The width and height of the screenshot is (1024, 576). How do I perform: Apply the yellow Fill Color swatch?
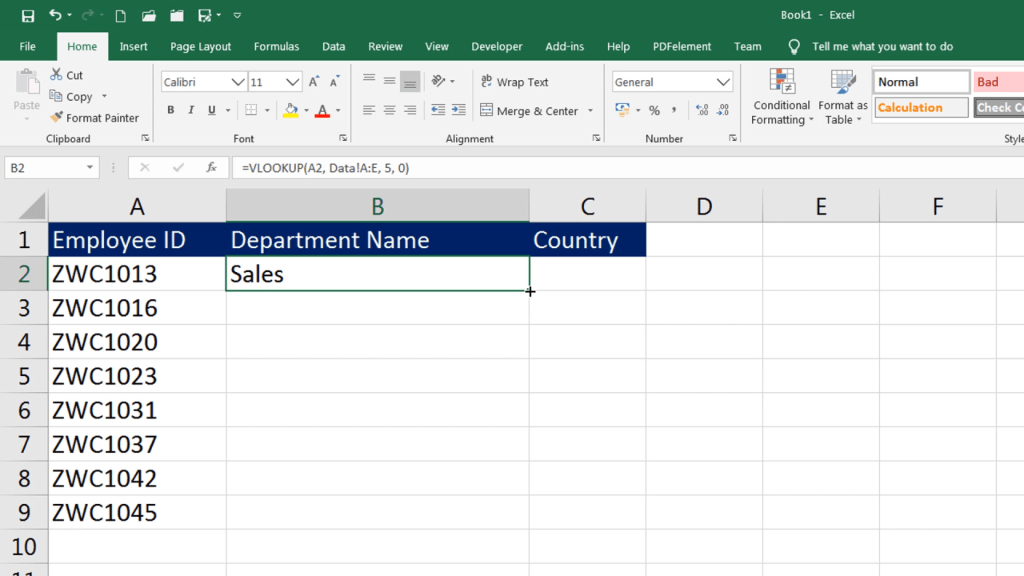point(291,110)
